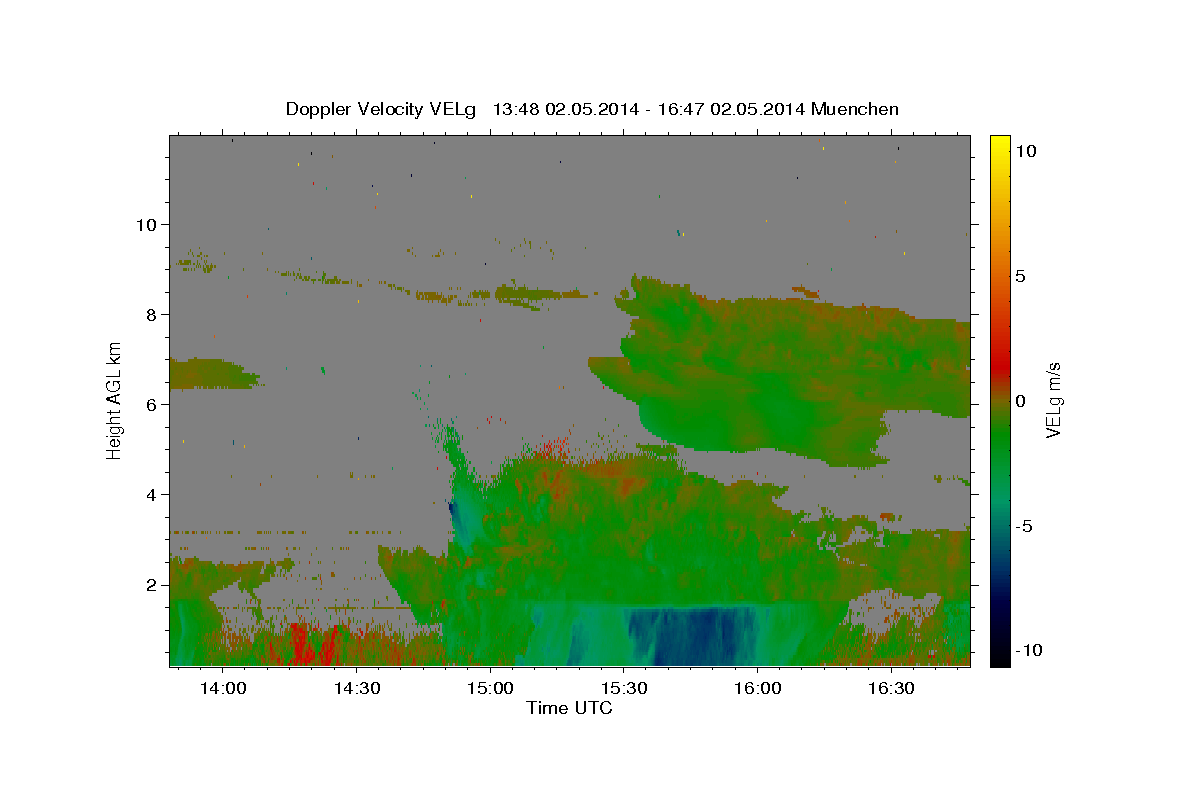
Task: Click the 15:00 time tick label
Action: (490, 689)
